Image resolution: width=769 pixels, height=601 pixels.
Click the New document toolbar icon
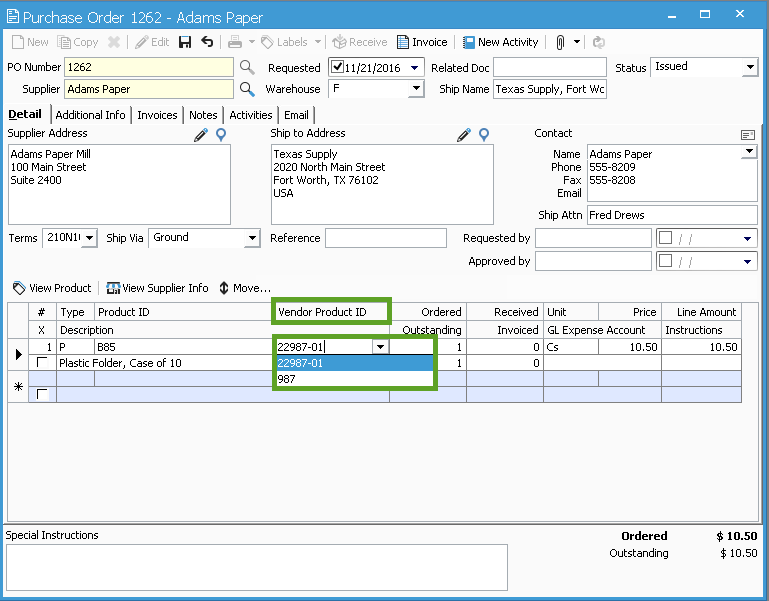(x=18, y=42)
